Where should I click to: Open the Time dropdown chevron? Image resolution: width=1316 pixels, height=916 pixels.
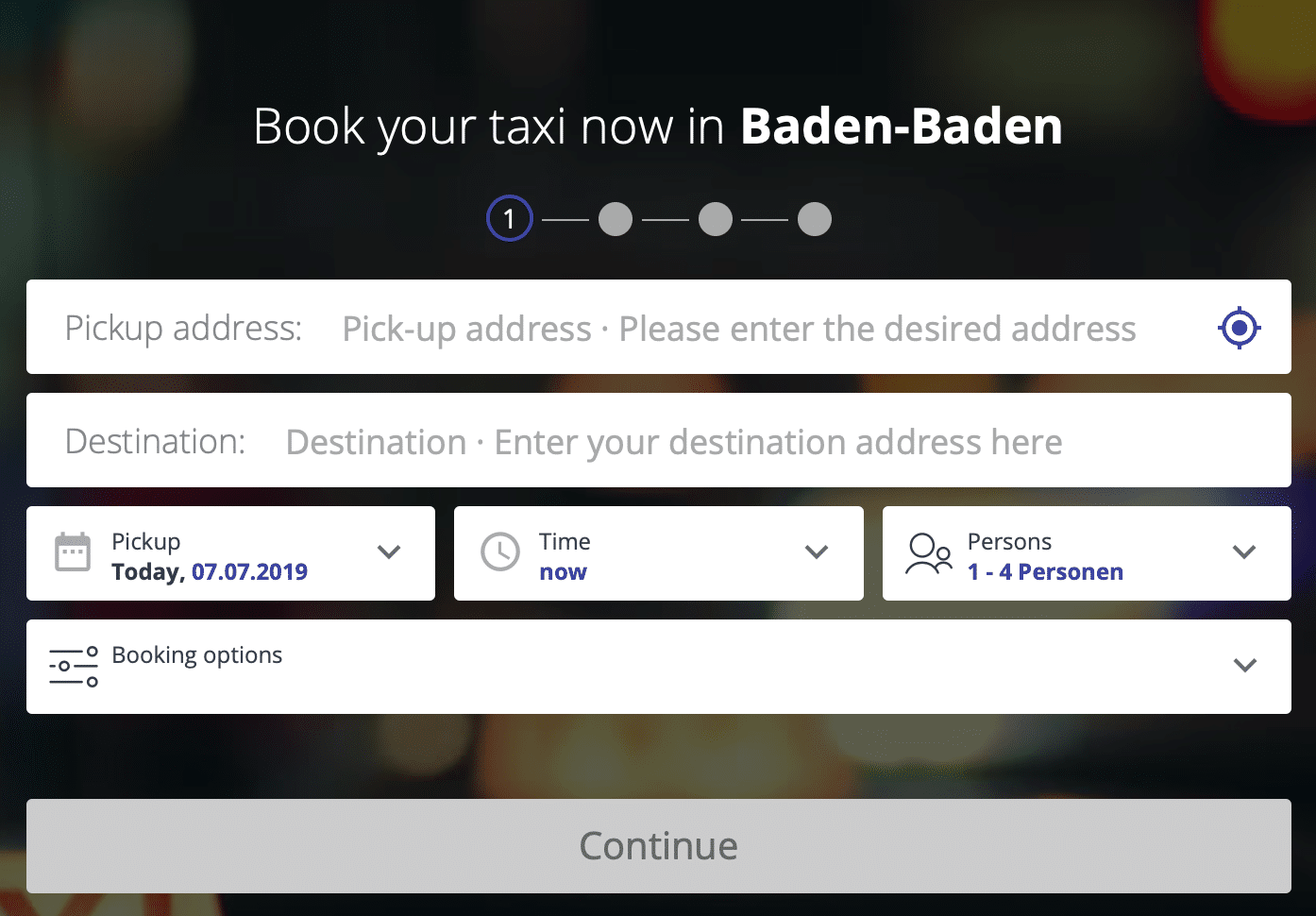(x=817, y=552)
